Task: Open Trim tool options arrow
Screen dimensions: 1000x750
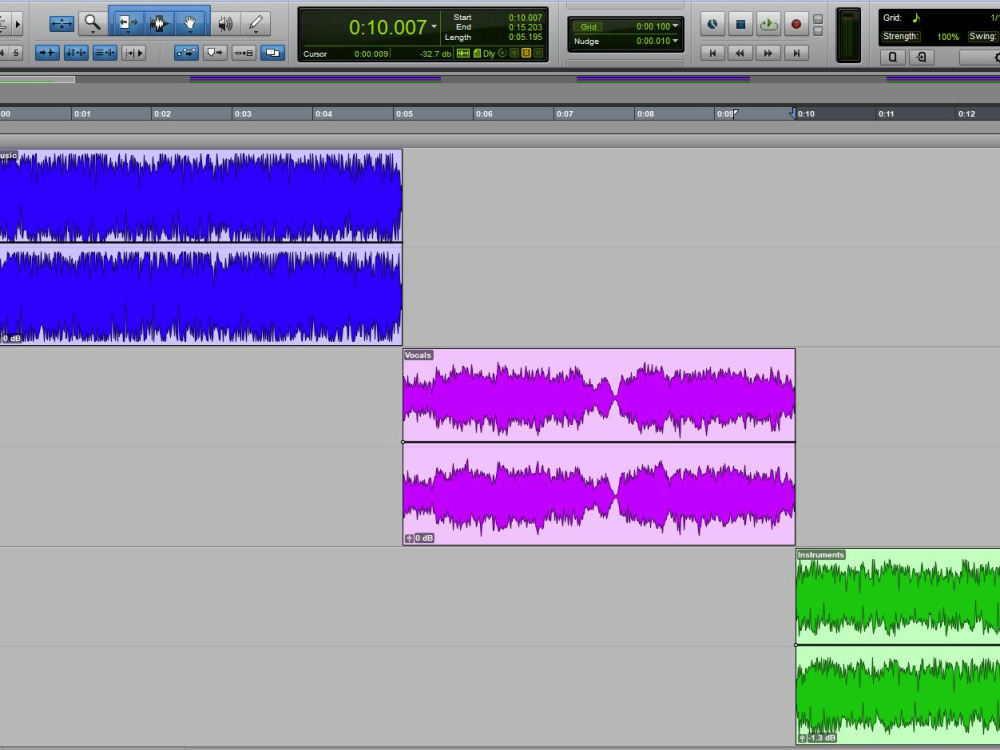Action: (x=127, y=32)
